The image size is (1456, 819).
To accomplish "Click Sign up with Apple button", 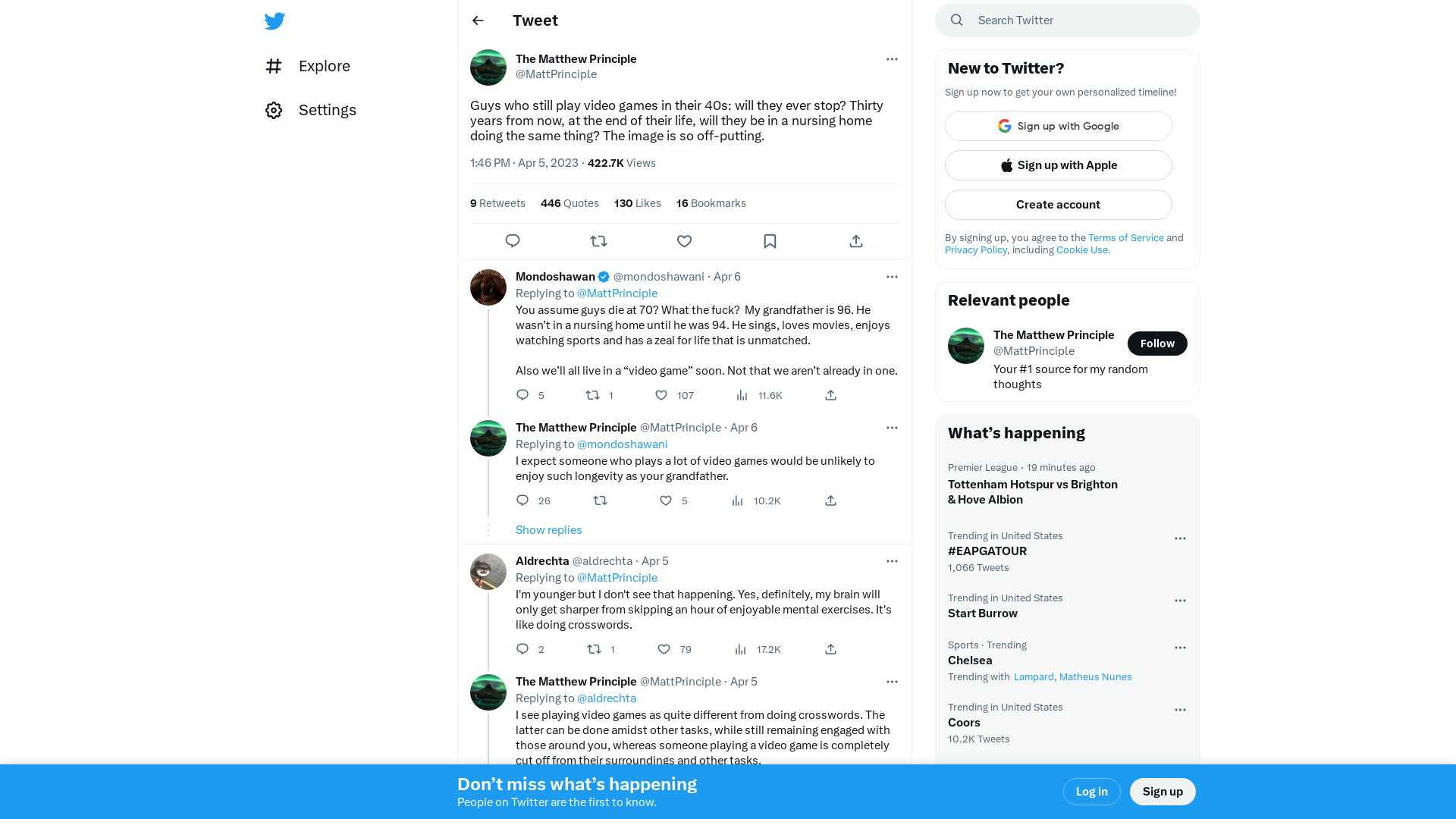I will point(1058,165).
